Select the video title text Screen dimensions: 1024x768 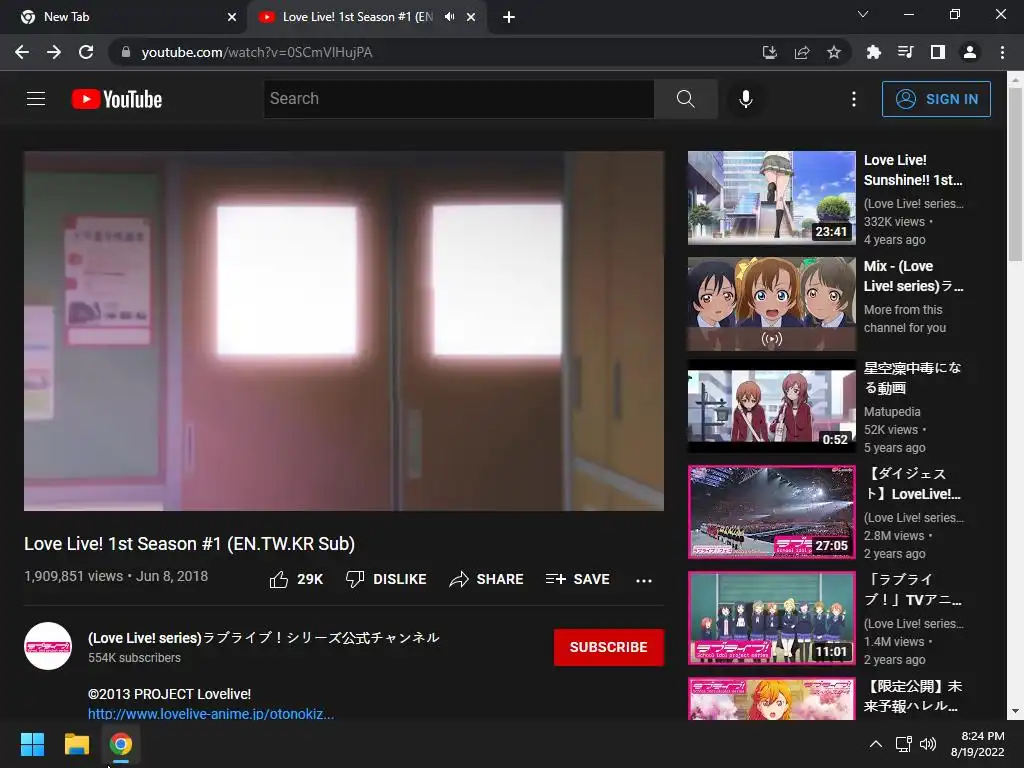click(189, 544)
